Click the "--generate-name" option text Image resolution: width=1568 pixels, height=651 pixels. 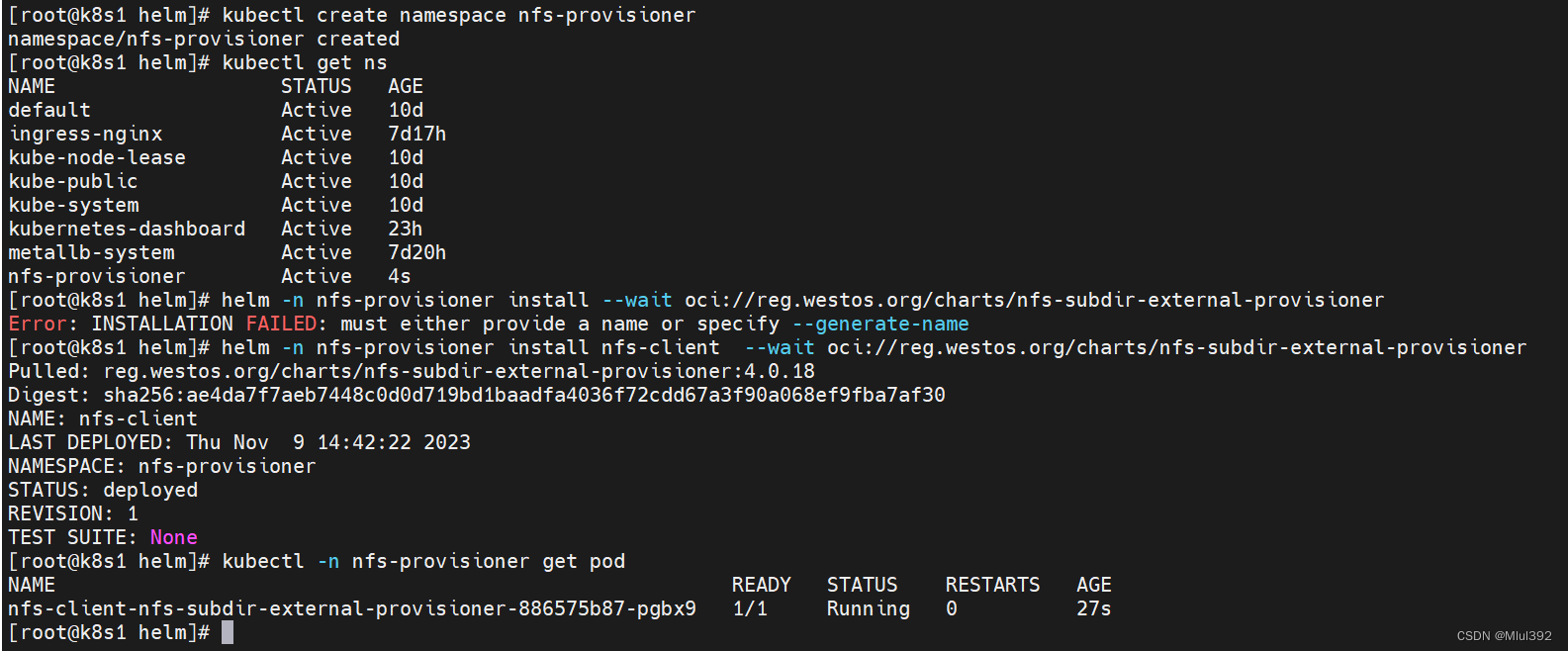pyautogui.click(x=880, y=324)
